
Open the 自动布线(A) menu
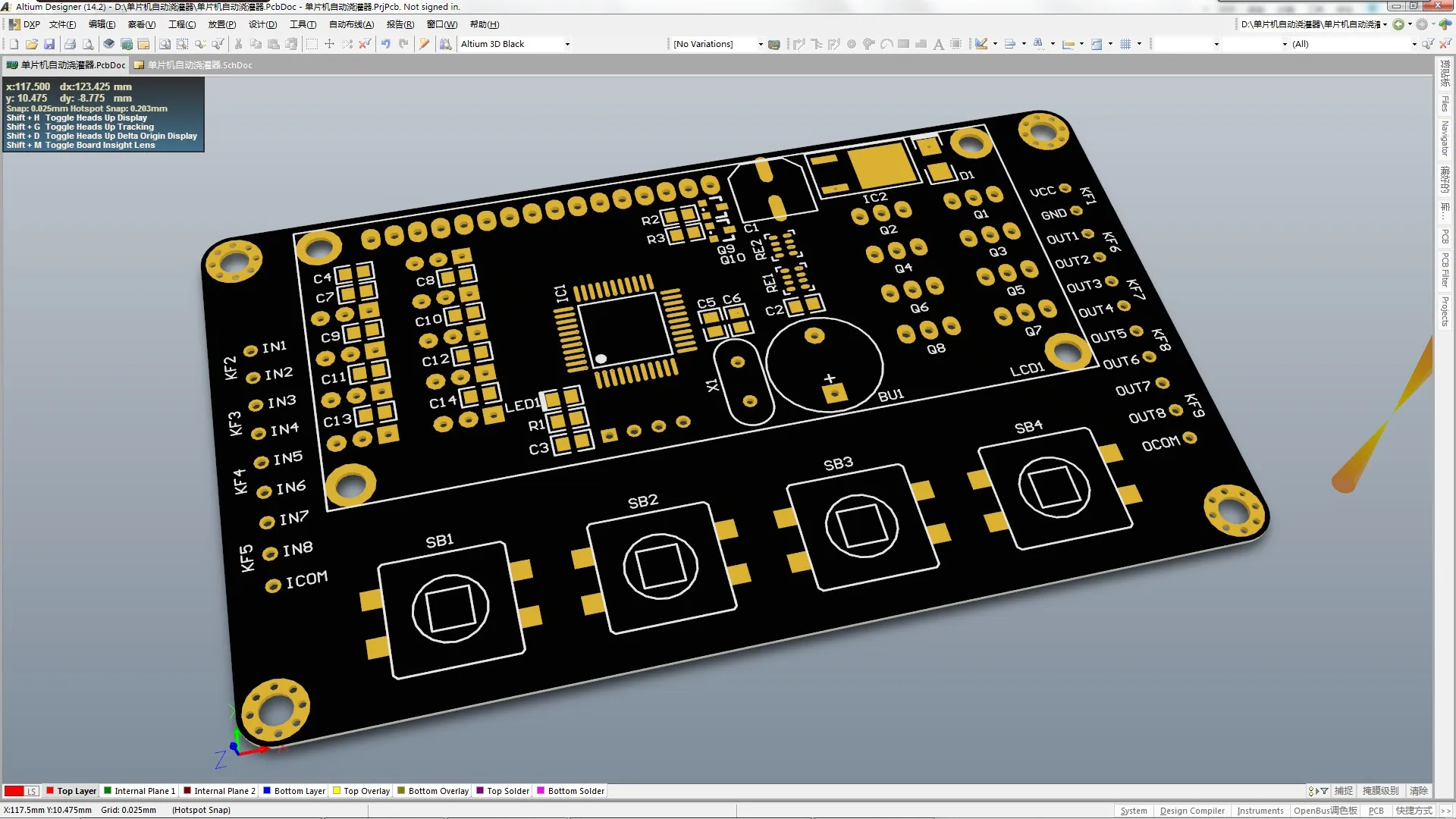(351, 24)
